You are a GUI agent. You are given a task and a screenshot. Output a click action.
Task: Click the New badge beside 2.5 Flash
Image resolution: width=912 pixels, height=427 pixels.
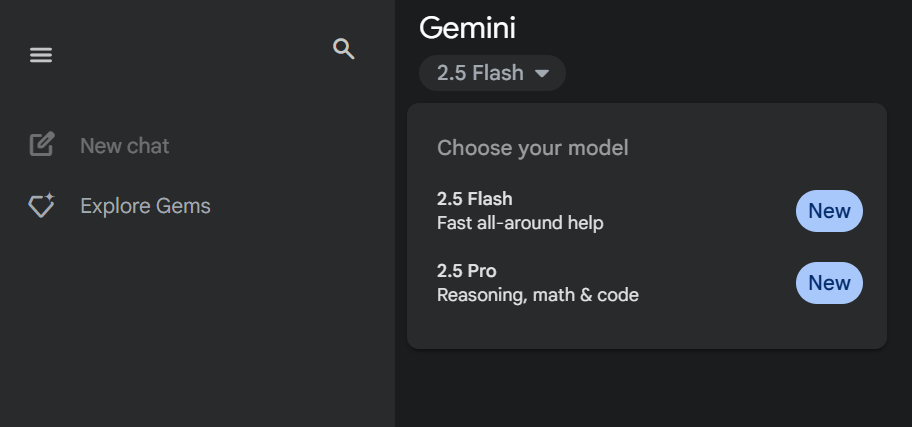(829, 211)
